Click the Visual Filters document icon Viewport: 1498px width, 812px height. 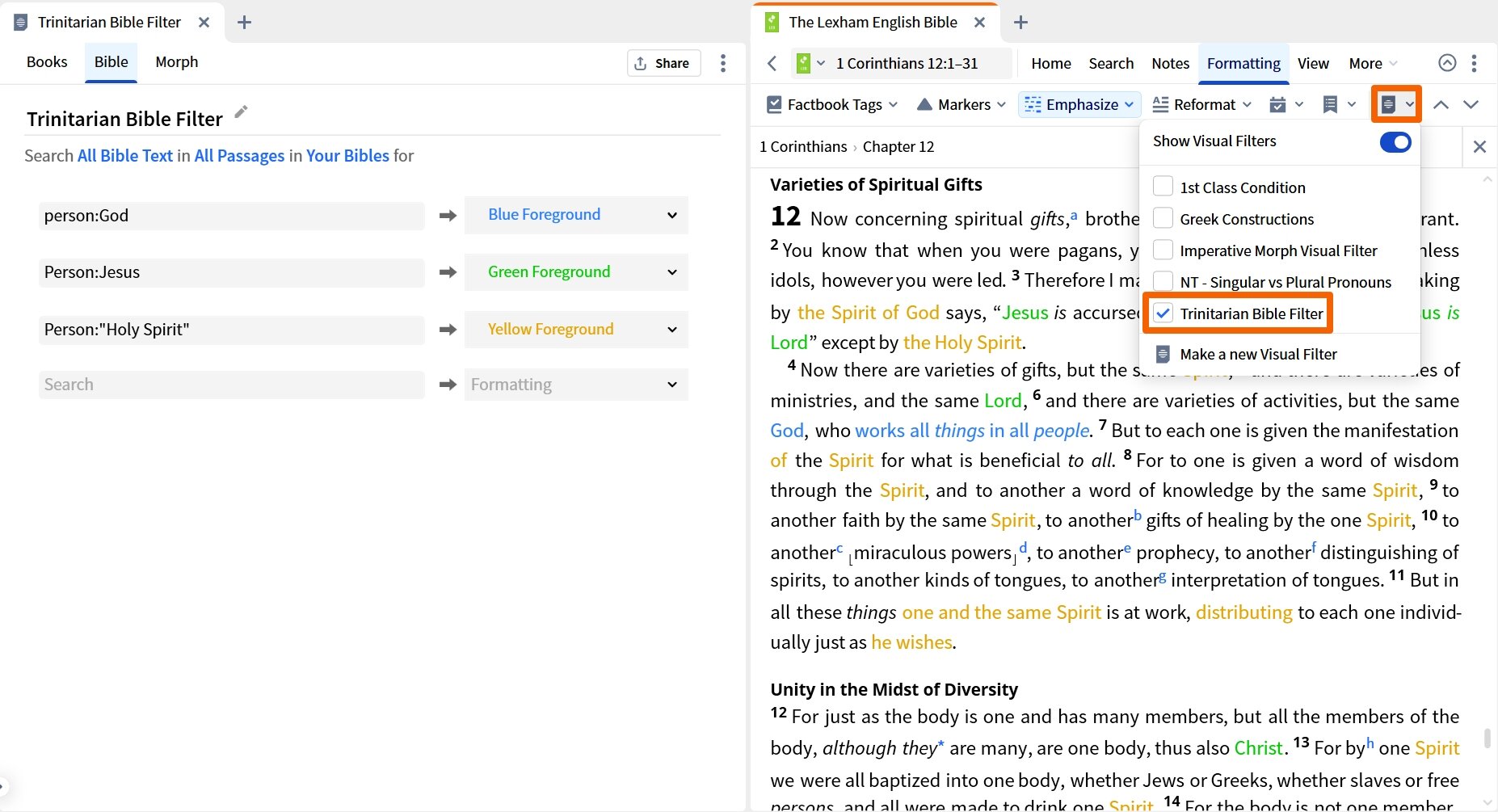(1388, 104)
